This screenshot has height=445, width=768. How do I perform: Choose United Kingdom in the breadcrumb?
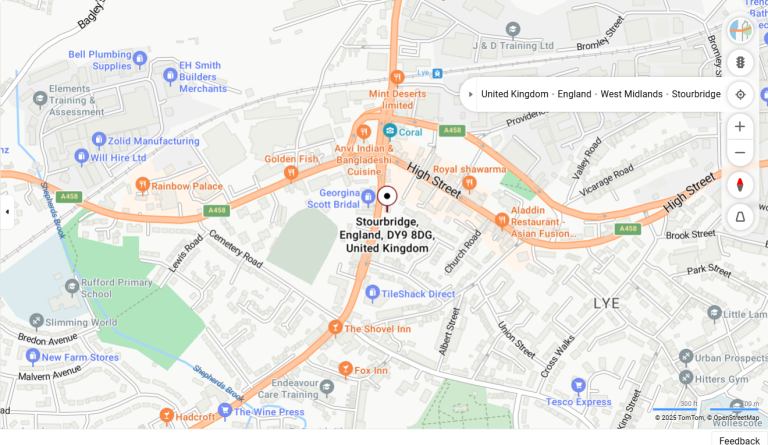pyautogui.click(x=515, y=94)
